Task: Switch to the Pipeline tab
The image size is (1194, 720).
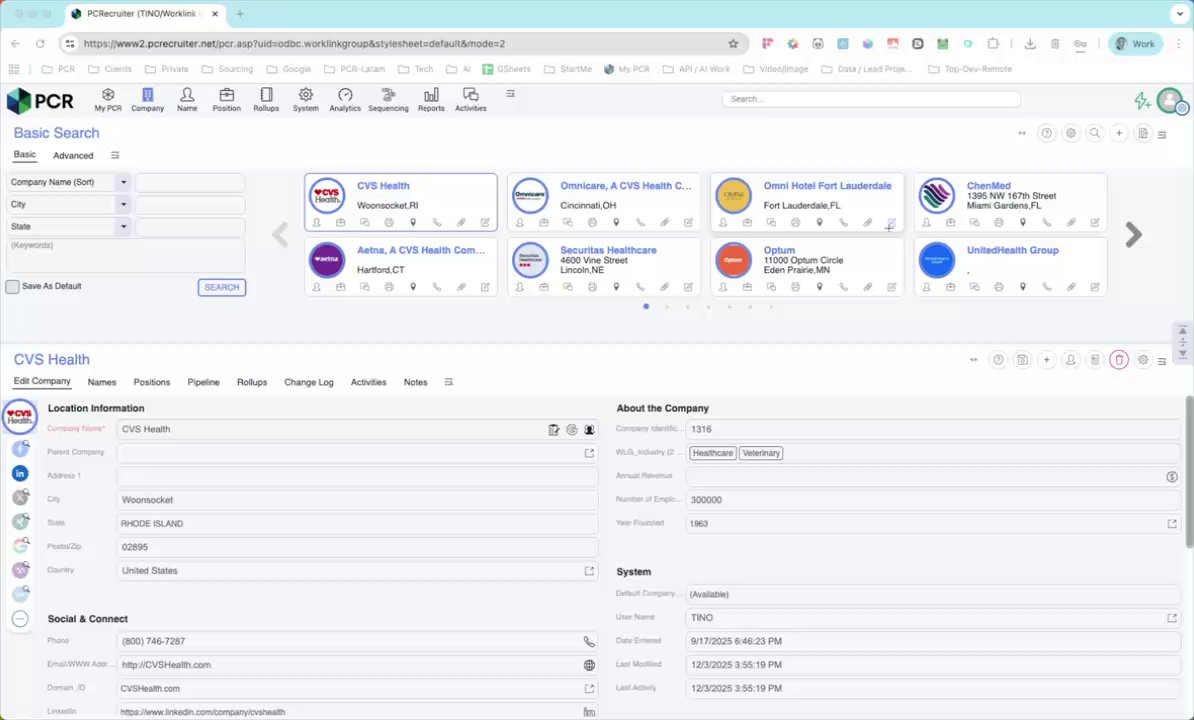Action: point(203,382)
